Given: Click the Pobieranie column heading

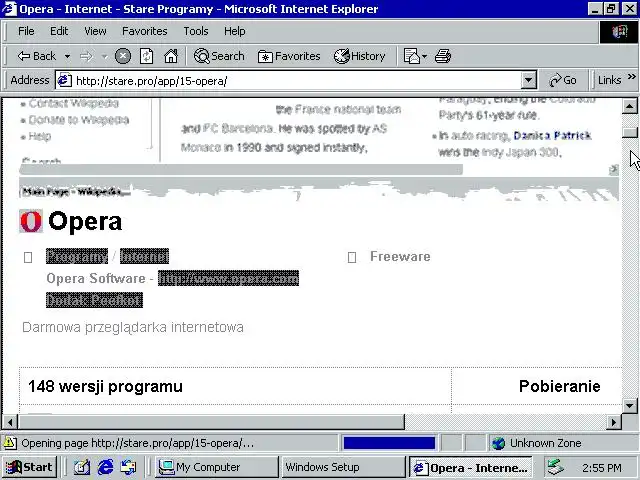Looking at the screenshot, I should pyautogui.click(x=560, y=386).
